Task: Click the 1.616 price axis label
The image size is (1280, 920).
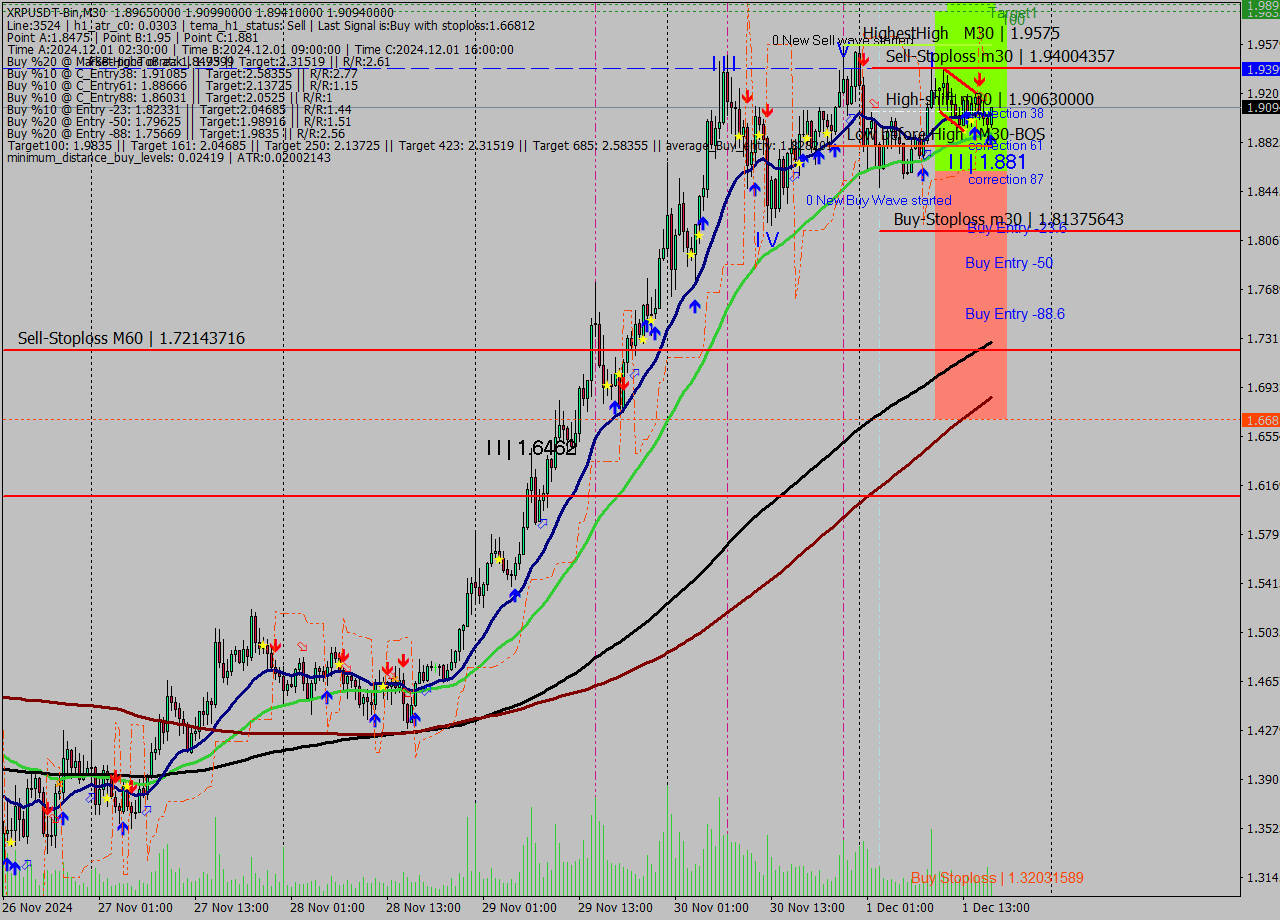Action: tap(1262, 485)
